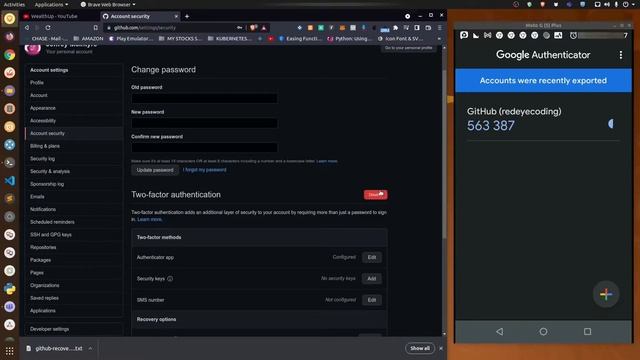Viewport: 640px width, 360px height.
Task: Click the browser reload icon
Action: pyautogui.click(x=48, y=28)
